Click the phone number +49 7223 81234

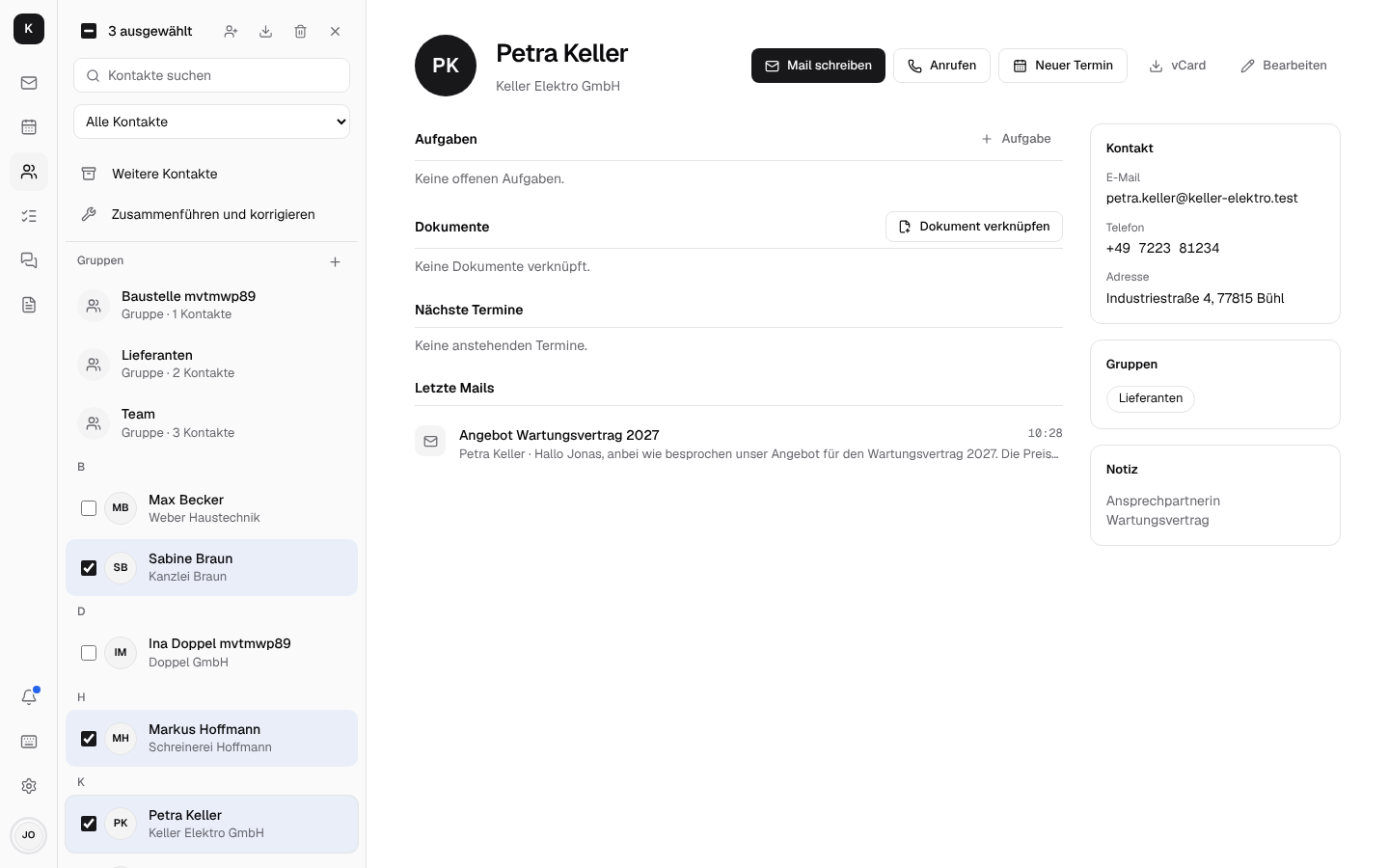[1162, 248]
